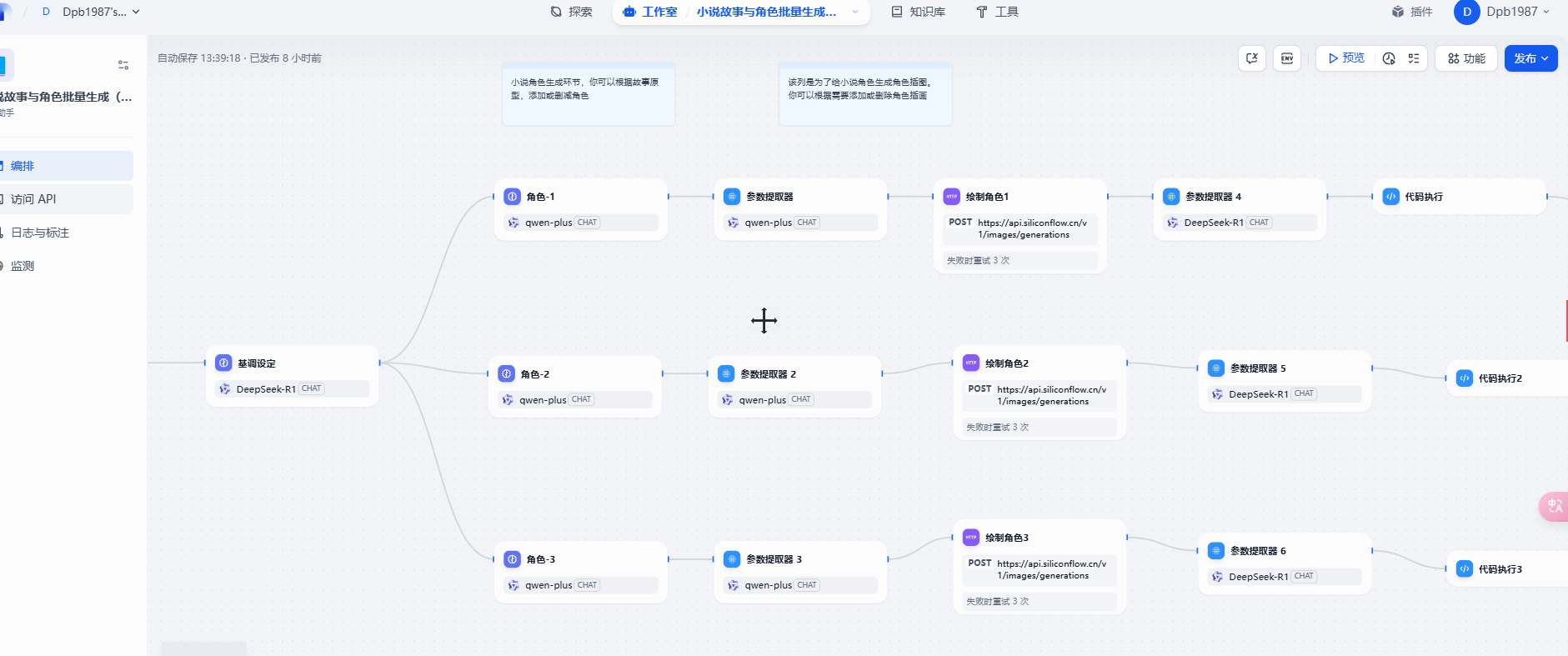This screenshot has height=656, width=1568.
Task: Switch to the 知识库 knowledge tab
Action: [x=919, y=12]
